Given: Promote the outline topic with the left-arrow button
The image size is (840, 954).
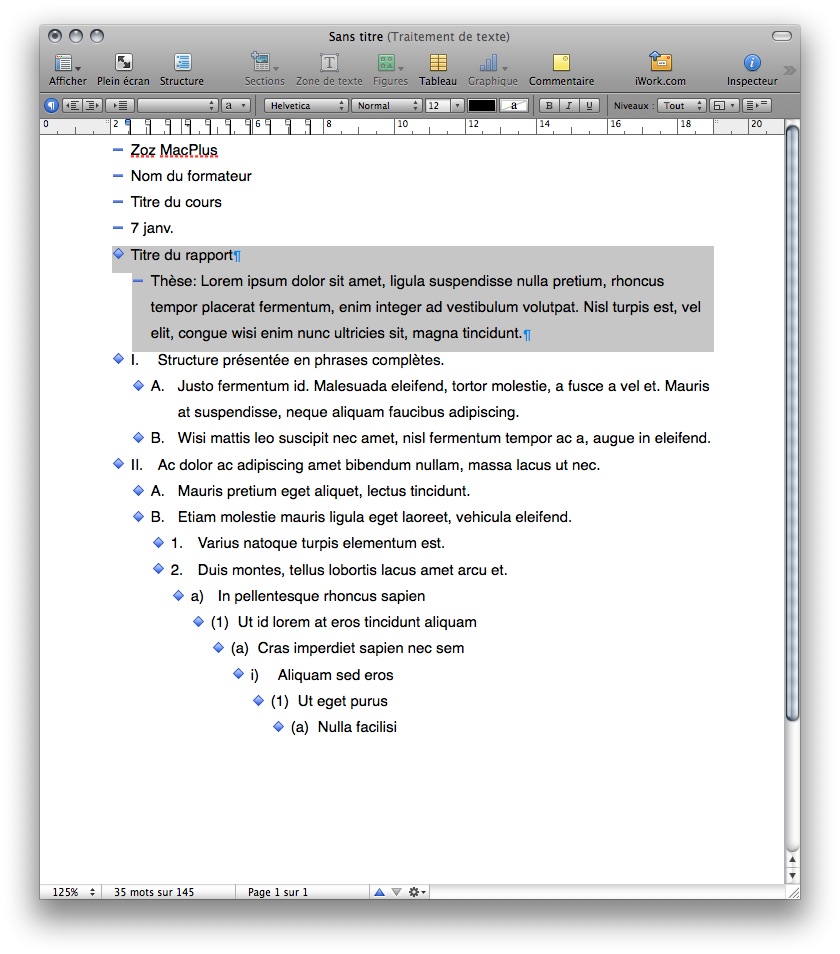Looking at the screenshot, I should click(73, 105).
